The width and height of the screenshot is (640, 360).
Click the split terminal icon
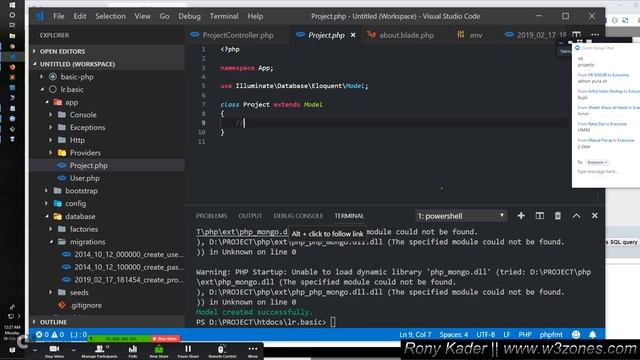pos(540,216)
